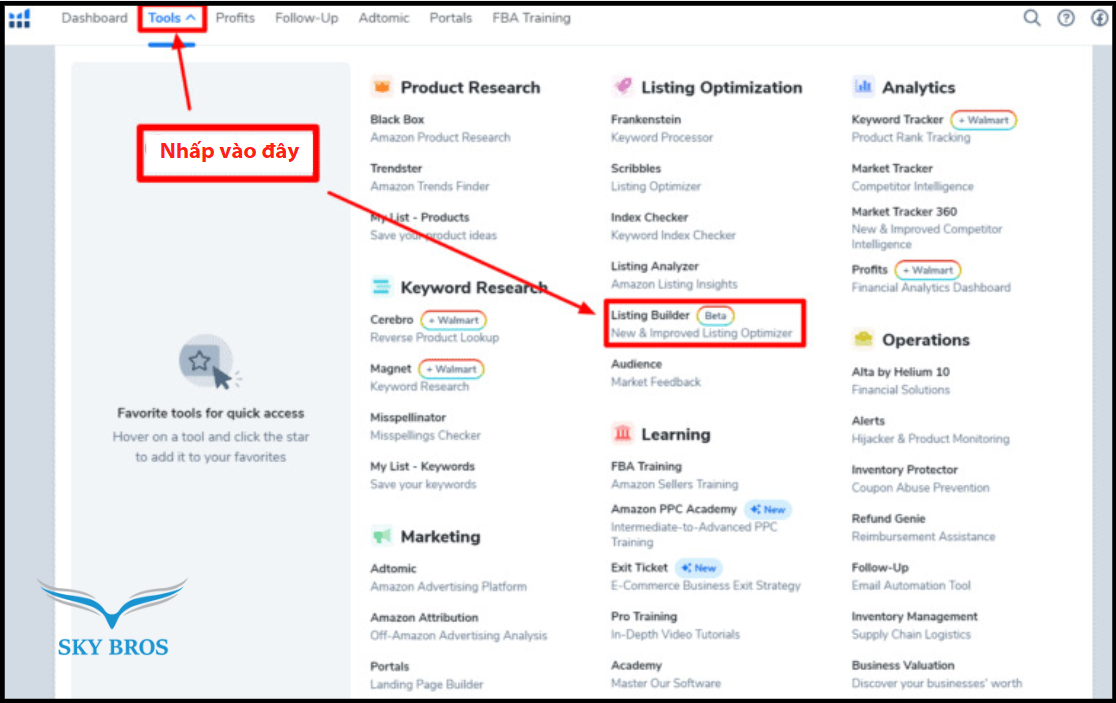
Task: Open the Follow-Up menu item
Action: click(306, 18)
